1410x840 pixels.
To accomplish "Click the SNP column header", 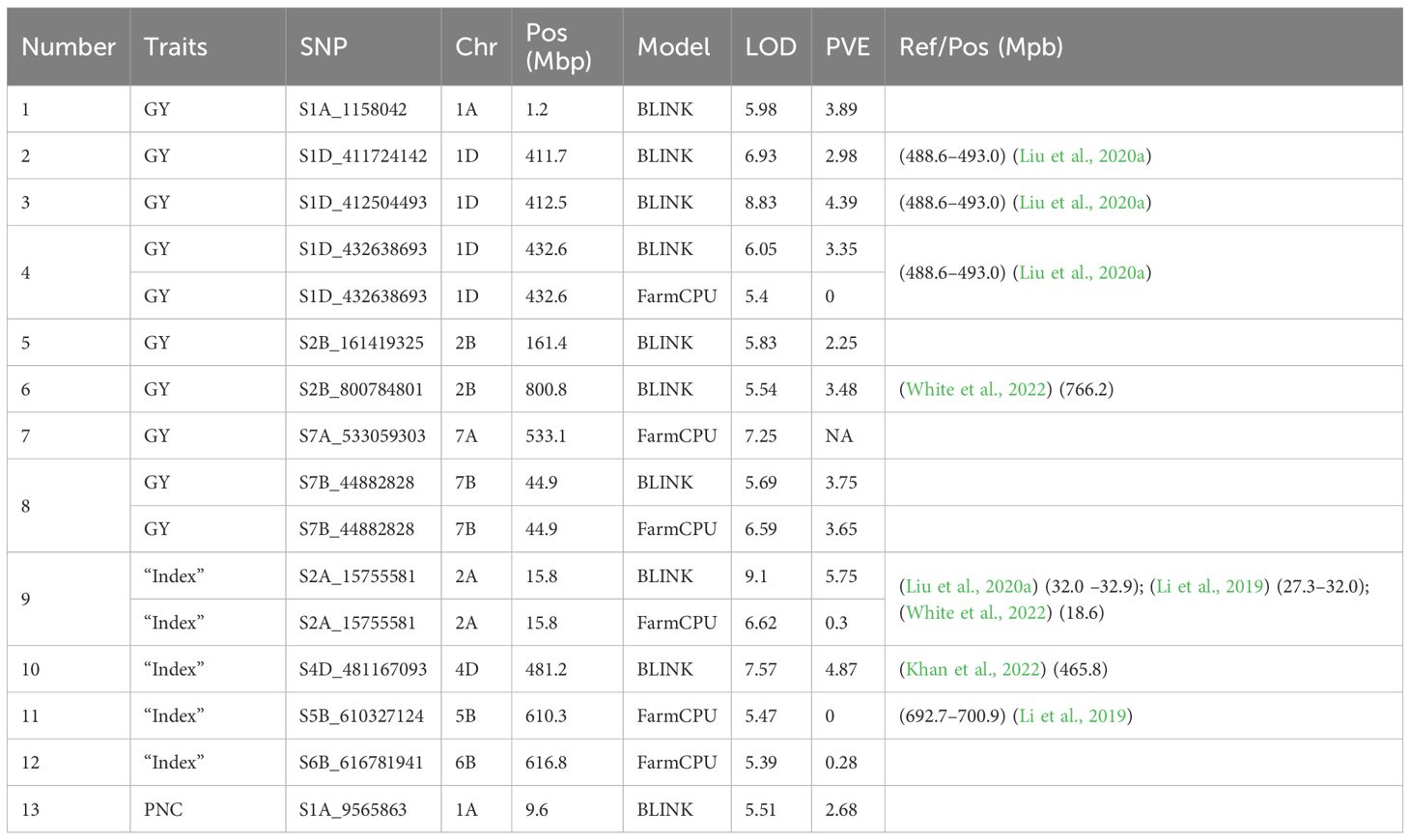I will pos(324,47).
